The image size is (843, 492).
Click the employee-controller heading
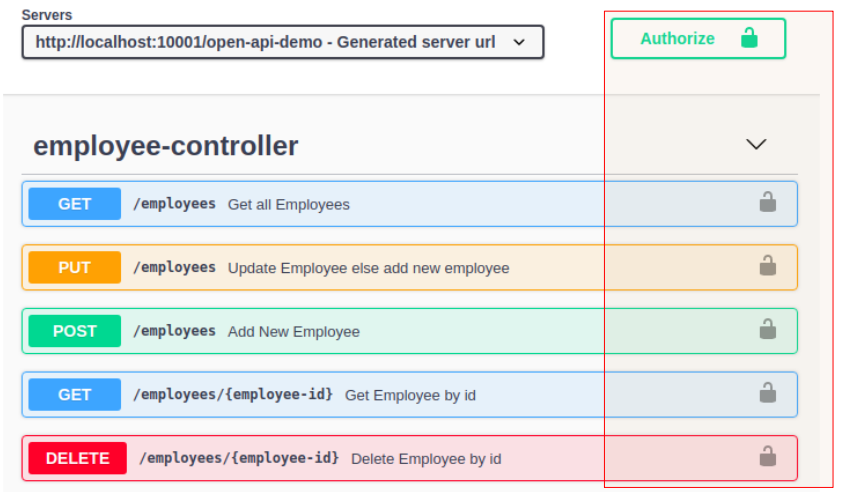(166, 146)
